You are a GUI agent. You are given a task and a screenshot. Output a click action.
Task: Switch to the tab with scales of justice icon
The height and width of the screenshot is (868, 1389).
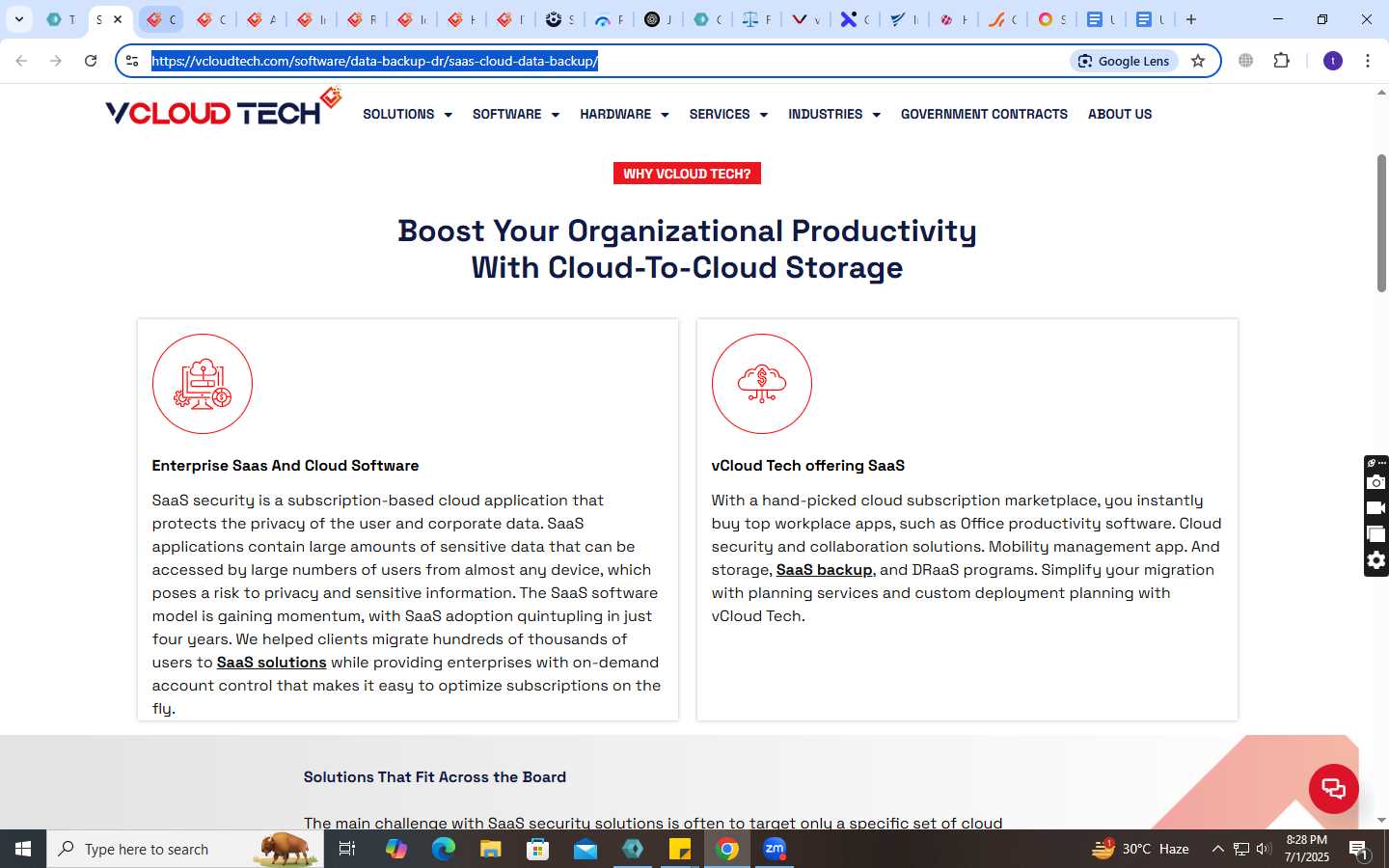pyautogui.click(x=756, y=19)
